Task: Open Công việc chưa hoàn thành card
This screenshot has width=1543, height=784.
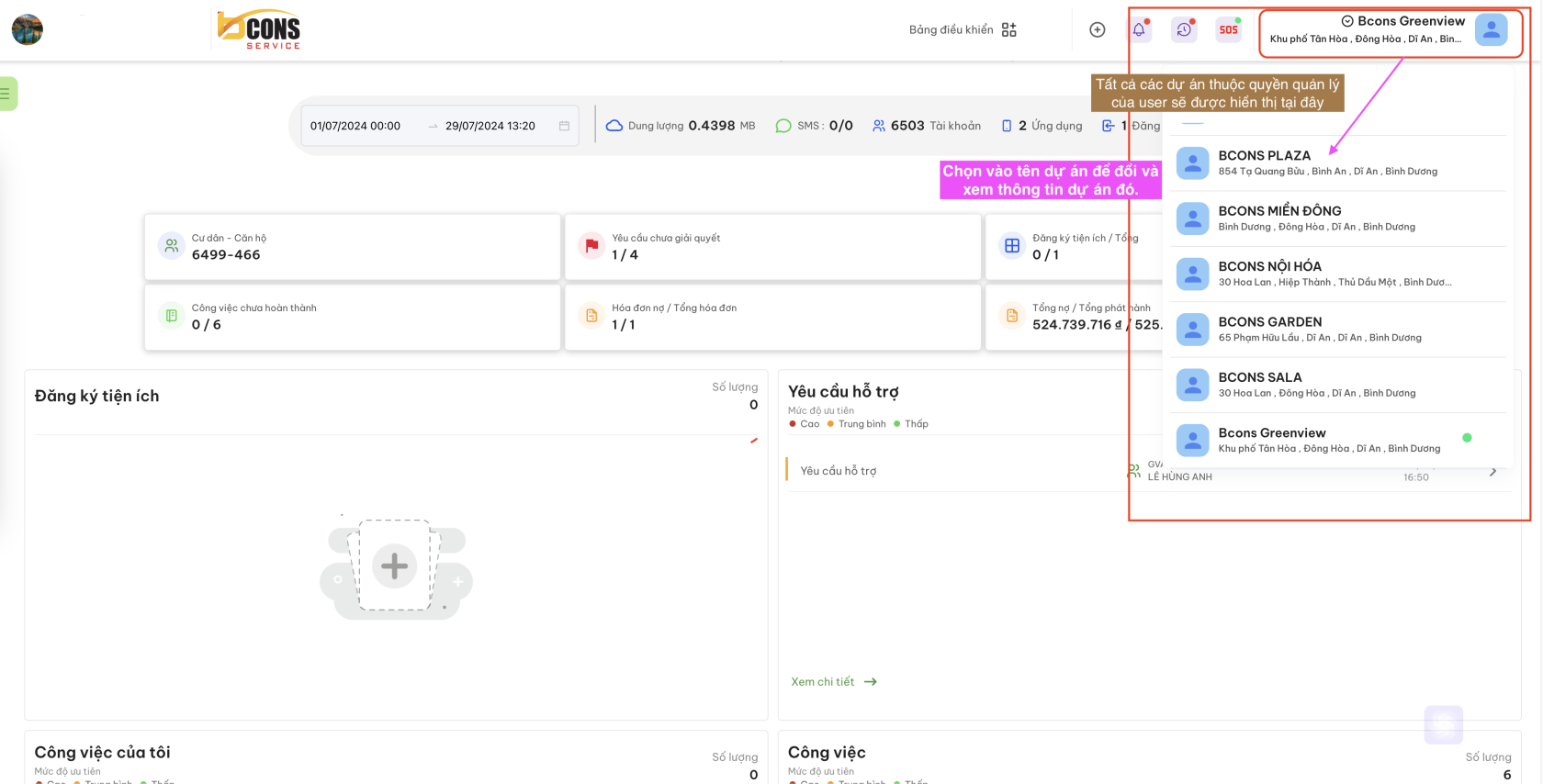Action: (x=353, y=317)
